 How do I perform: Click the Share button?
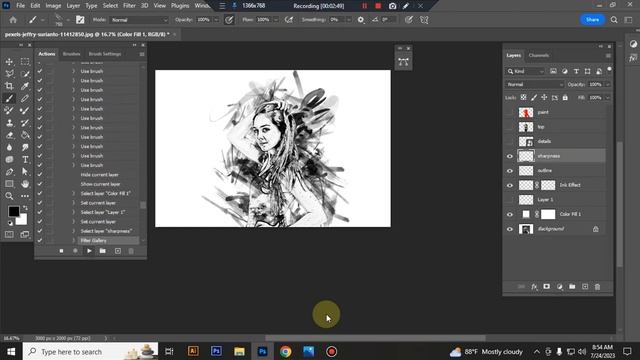tap(592, 20)
